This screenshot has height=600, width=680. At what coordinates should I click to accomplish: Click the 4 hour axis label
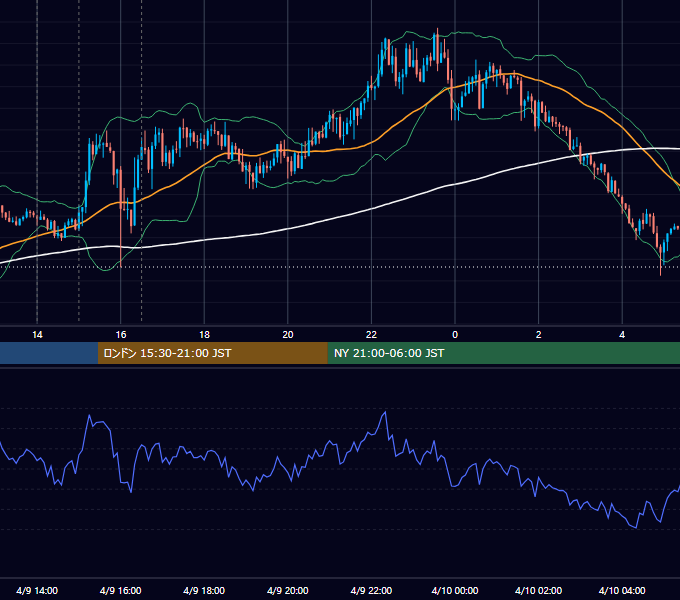coord(622,335)
